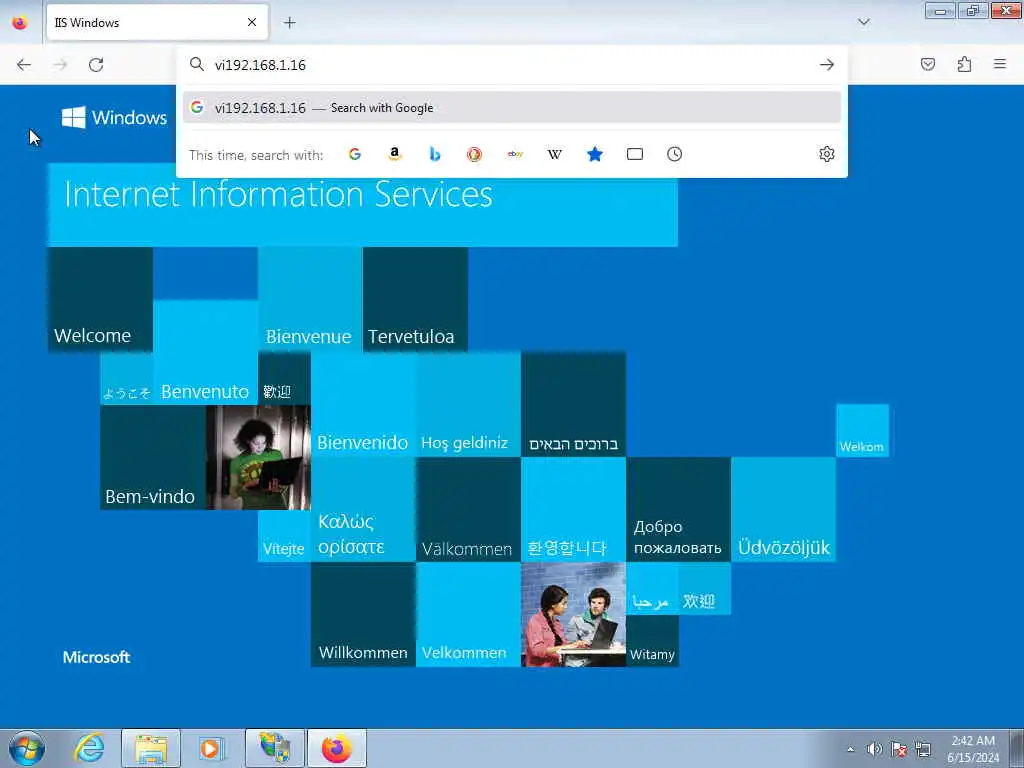The height and width of the screenshot is (768, 1024).
Task: Click the Welcome tile
Action: click(101, 299)
